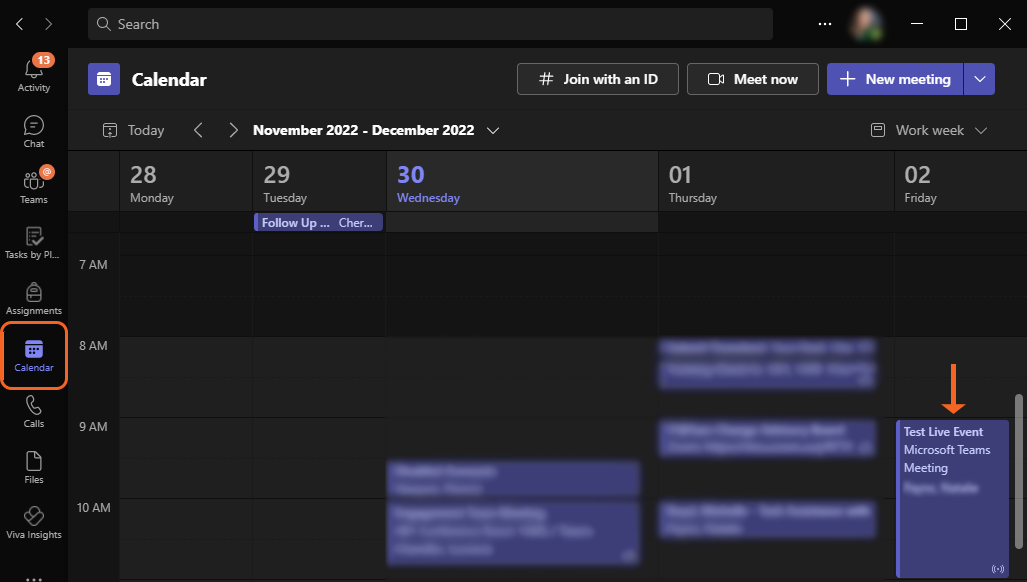Expand the New meeting dropdown arrow
This screenshot has width=1027, height=582.
click(979, 79)
